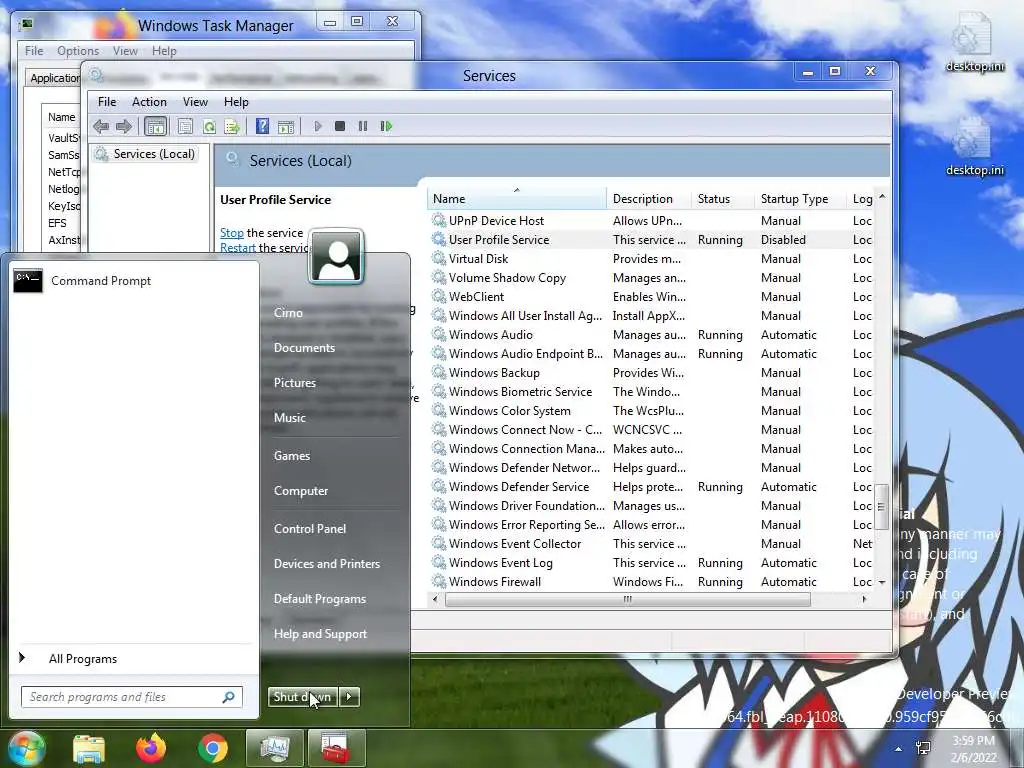Click the Stop the service link
The width and height of the screenshot is (1024, 768).
(231, 232)
